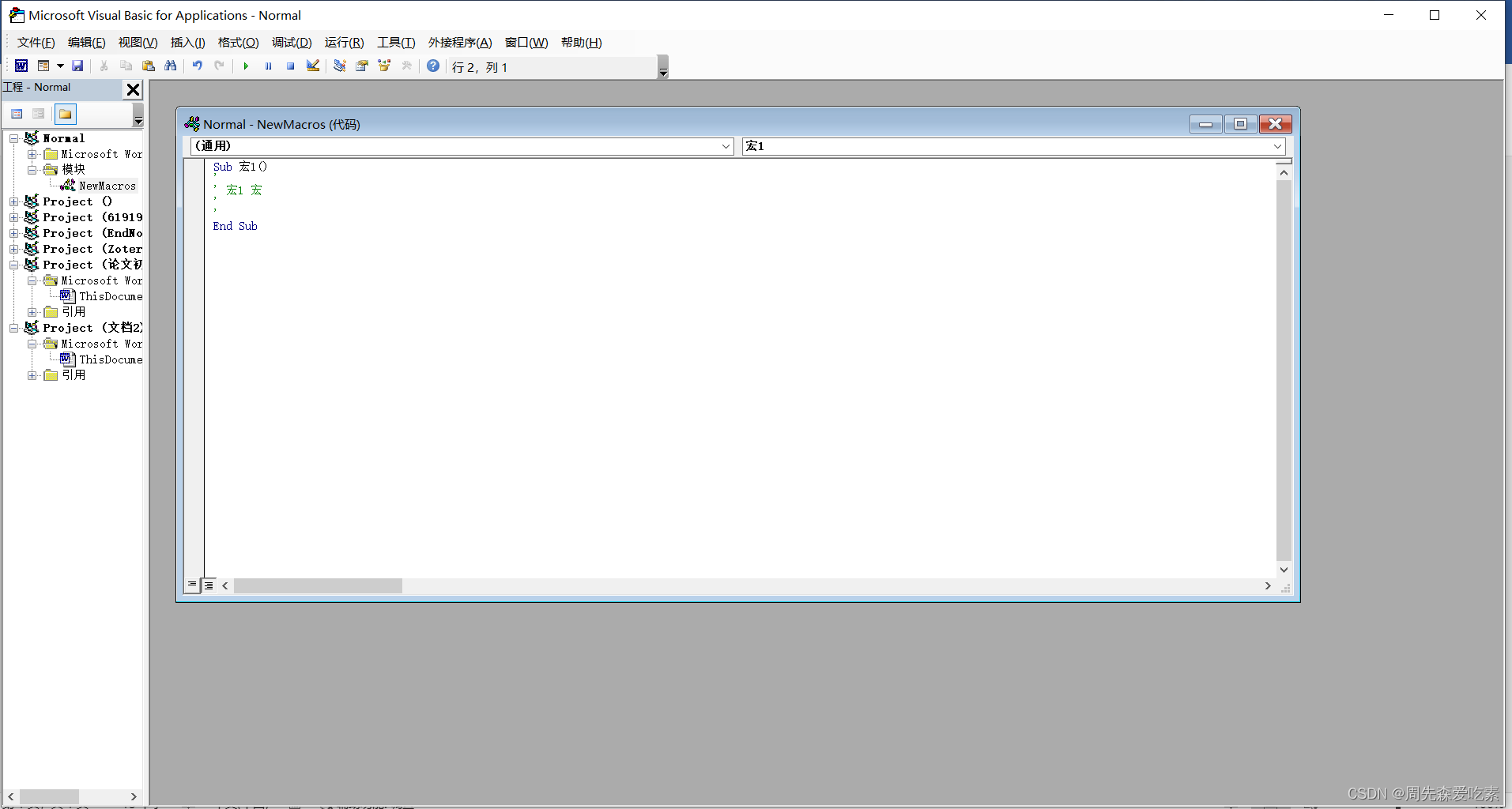Click the Copy icon
Viewport: 1512px width, 809px height.
(126, 66)
